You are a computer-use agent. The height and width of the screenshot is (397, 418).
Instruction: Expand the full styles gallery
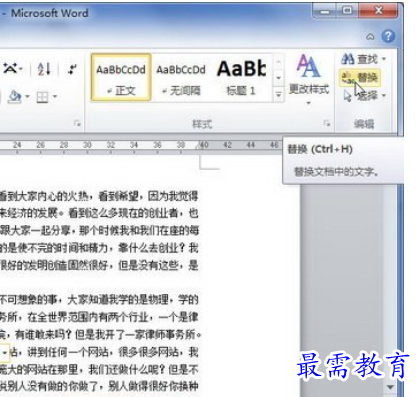[x=278, y=95]
